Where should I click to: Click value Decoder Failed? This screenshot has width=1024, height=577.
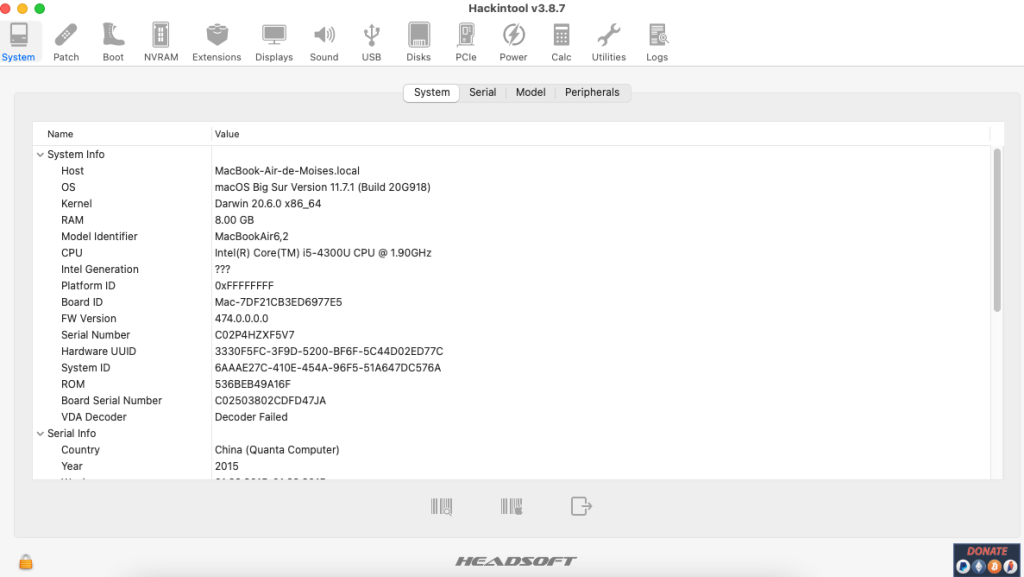pyautogui.click(x=251, y=417)
